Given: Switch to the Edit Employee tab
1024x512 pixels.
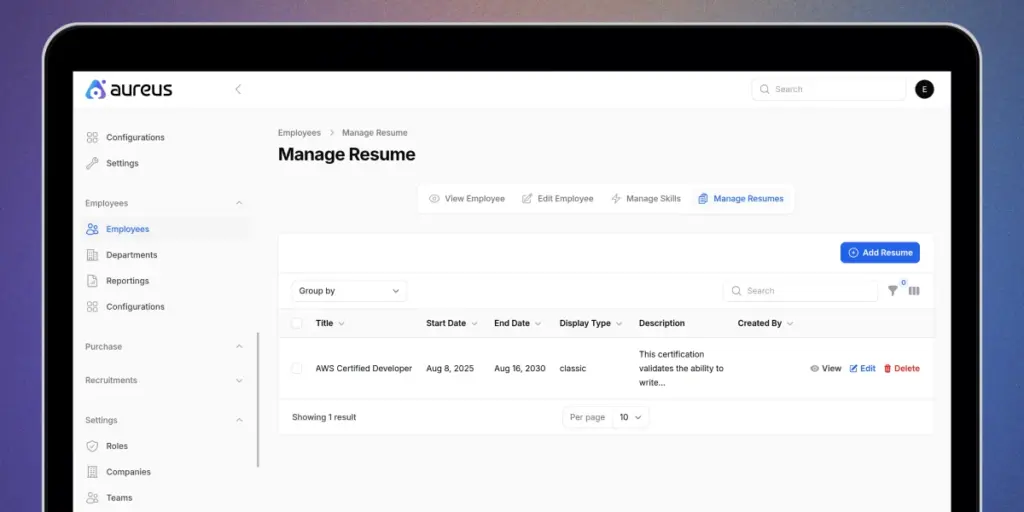Looking at the screenshot, I should [557, 199].
